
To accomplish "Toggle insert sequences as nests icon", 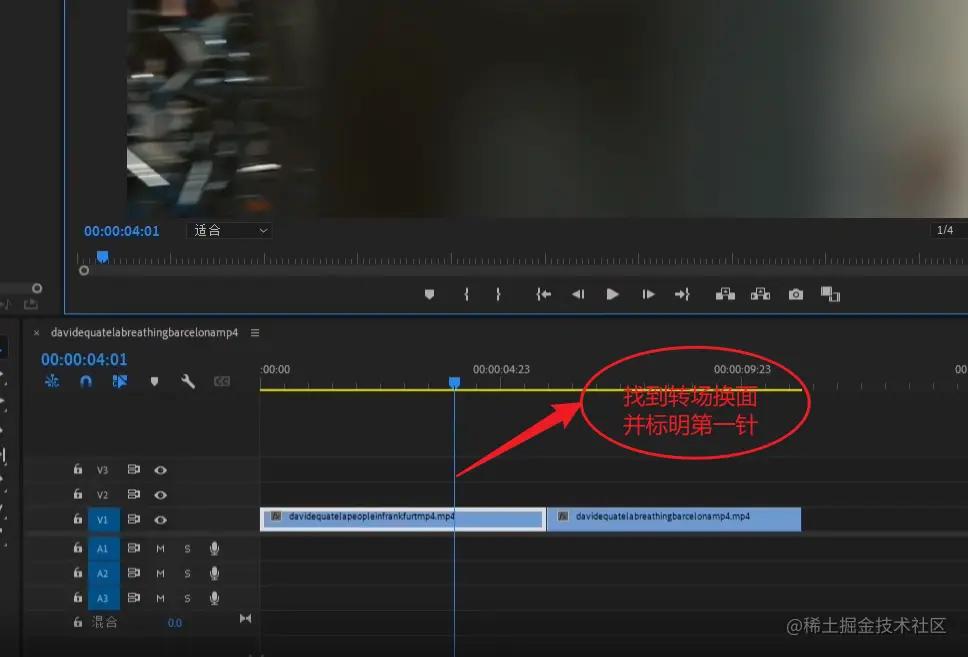I will point(52,382).
